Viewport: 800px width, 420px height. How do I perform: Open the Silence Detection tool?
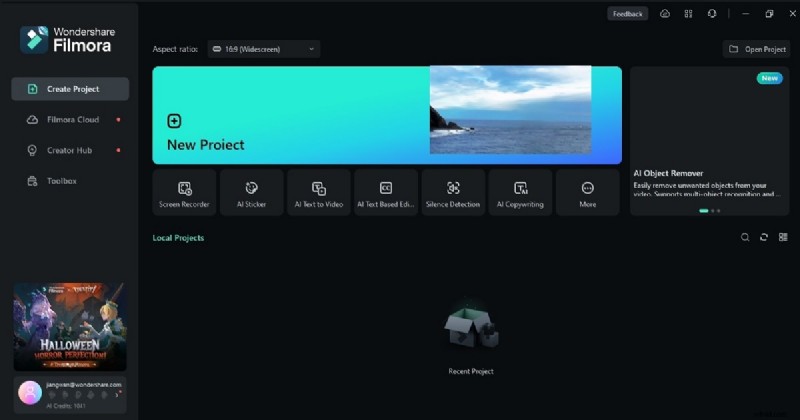tap(453, 192)
